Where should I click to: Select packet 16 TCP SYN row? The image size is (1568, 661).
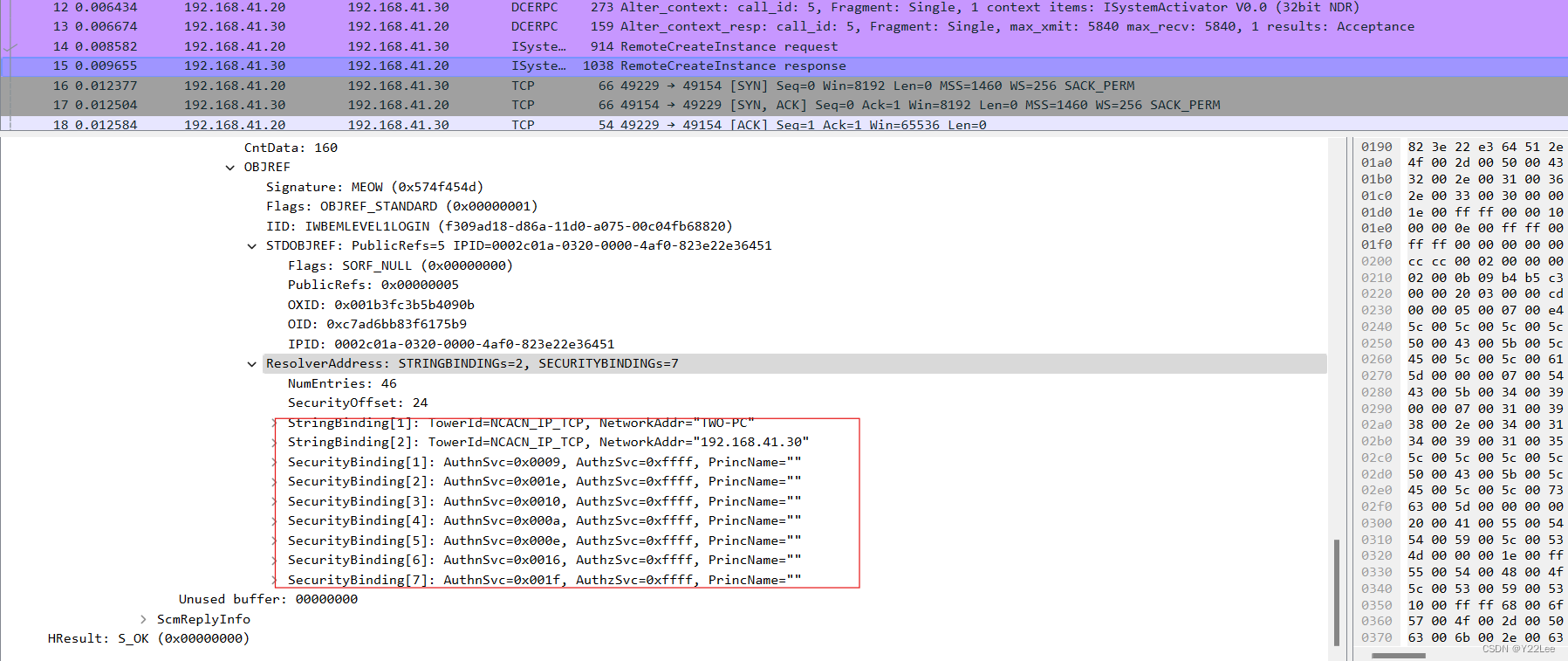coord(784,86)
